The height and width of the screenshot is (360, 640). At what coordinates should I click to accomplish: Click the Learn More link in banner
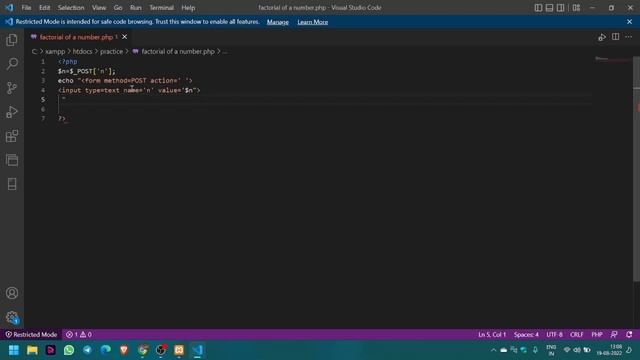point(313,22)
